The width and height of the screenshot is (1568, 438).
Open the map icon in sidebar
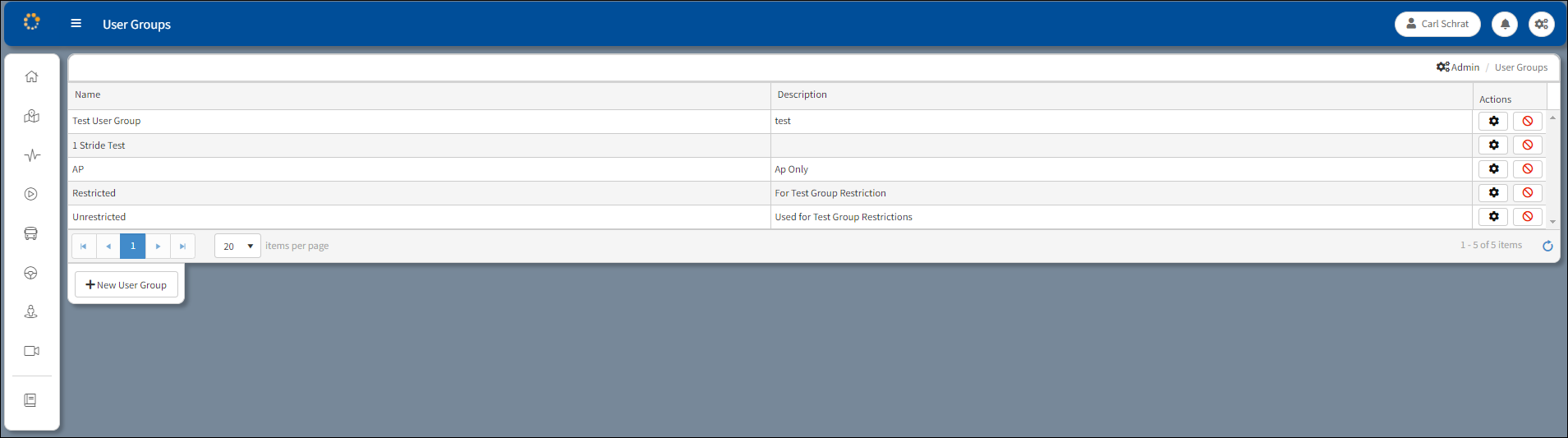[x=31, y=116]
